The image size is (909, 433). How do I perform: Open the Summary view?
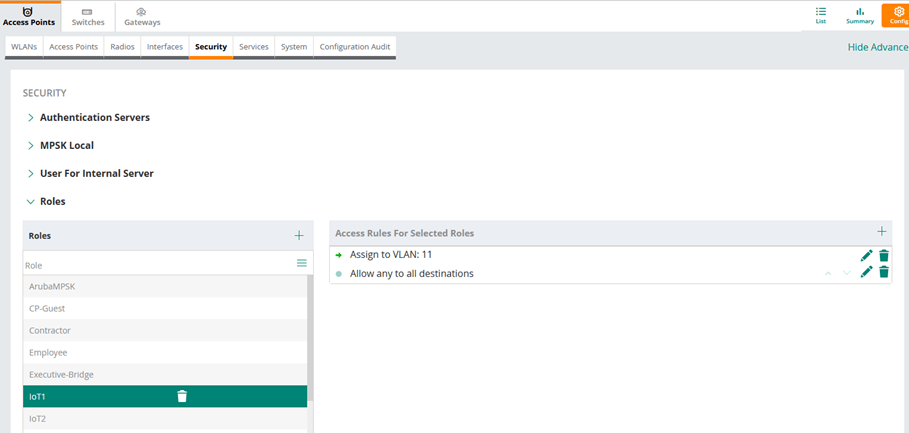coord(859,15)
